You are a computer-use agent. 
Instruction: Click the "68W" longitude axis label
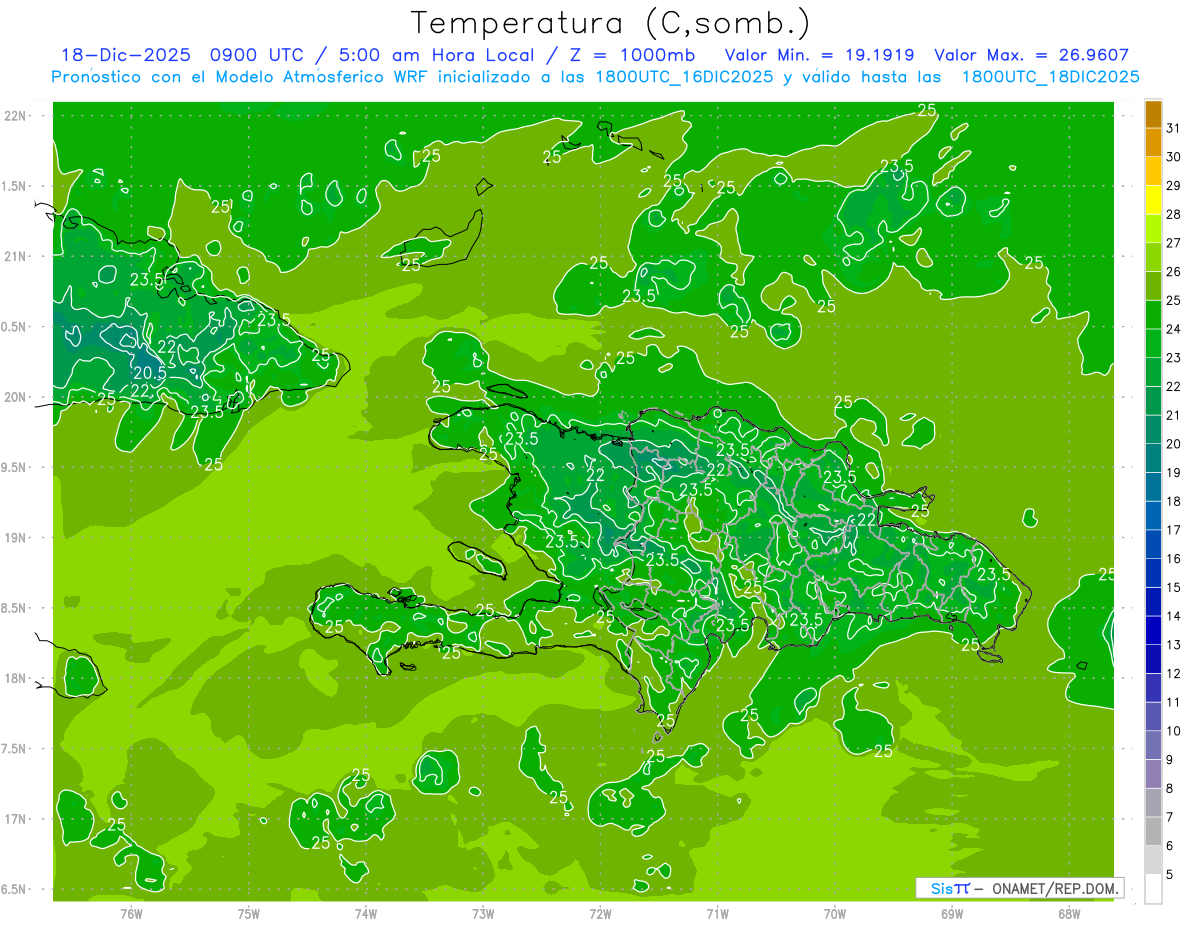1069,914
